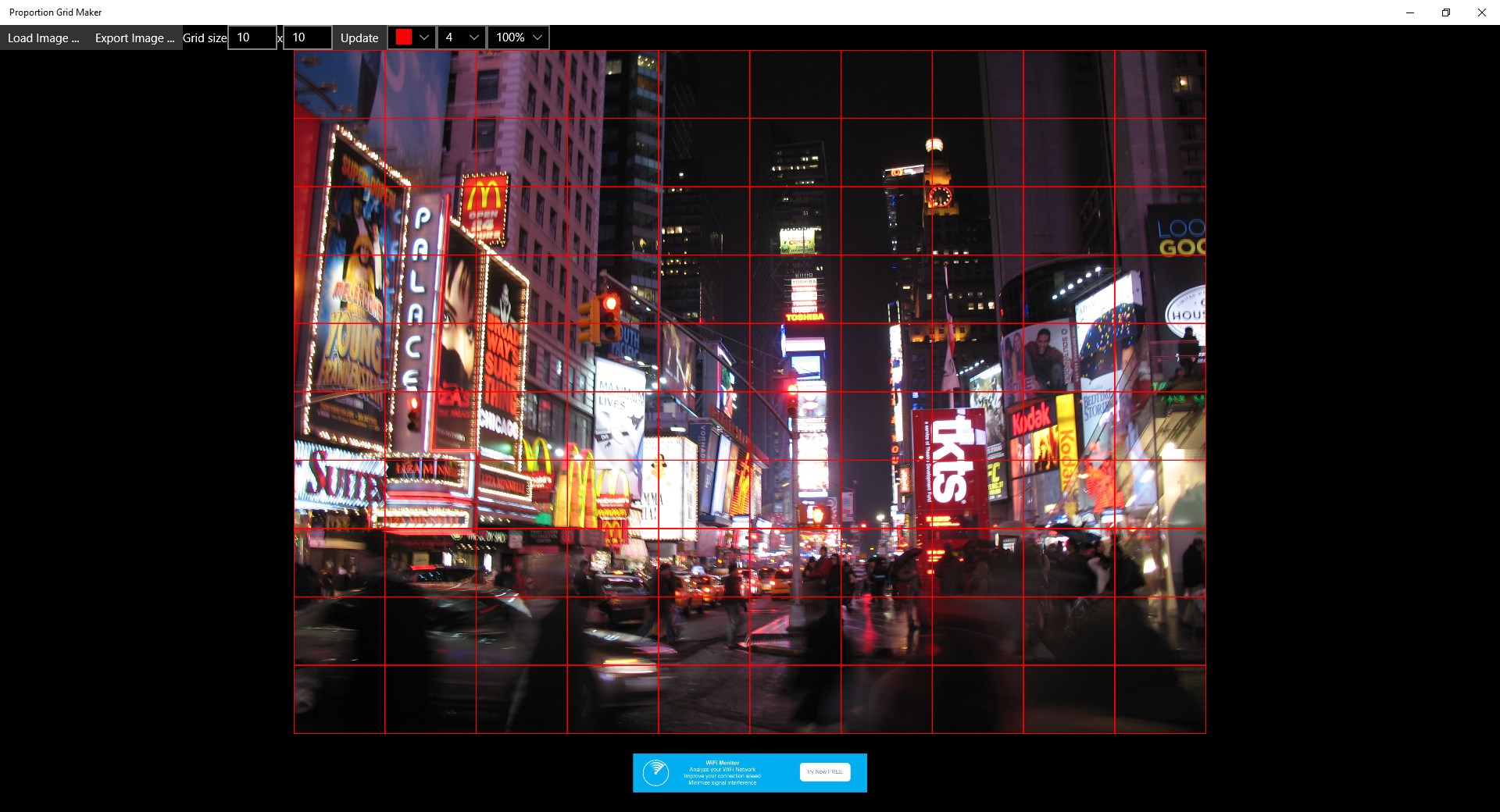Click the Grid size label
Screen dimensions: 1500x812
click(x=204, y=37)
